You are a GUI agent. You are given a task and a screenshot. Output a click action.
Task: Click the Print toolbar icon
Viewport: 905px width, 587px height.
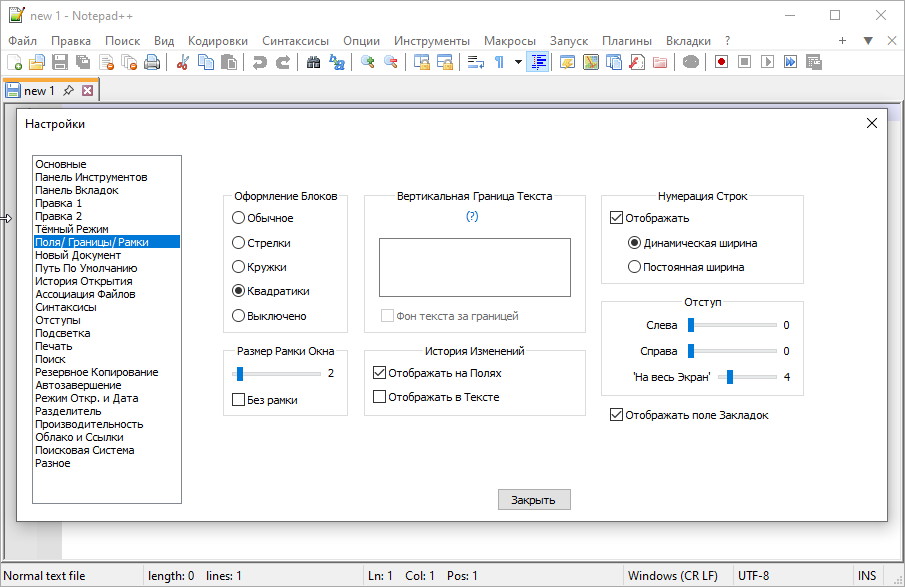pyautogui.click(x=152, y=62)
